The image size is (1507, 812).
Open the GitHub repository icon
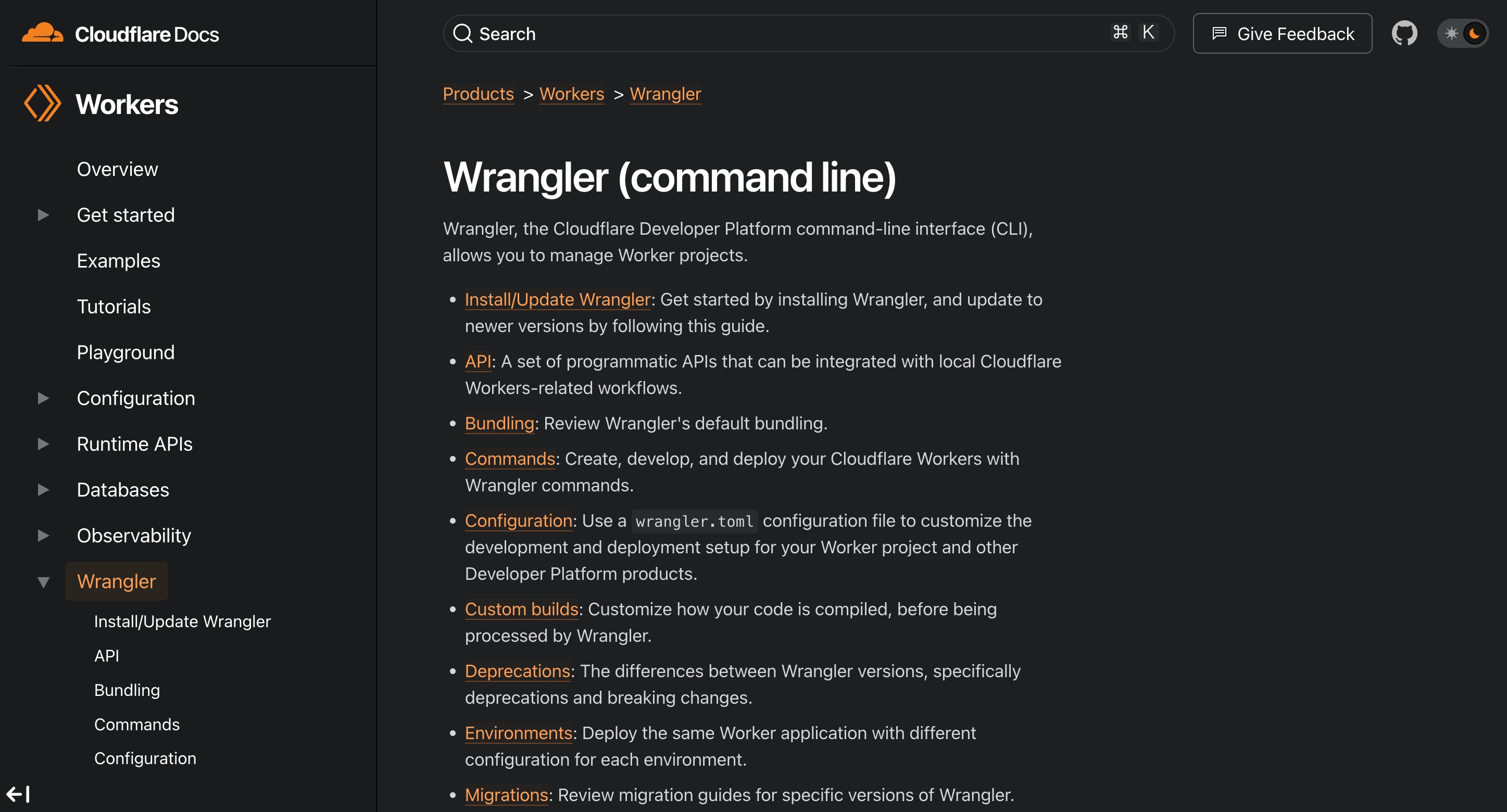pyautogui.click(x=1404, y=33)
